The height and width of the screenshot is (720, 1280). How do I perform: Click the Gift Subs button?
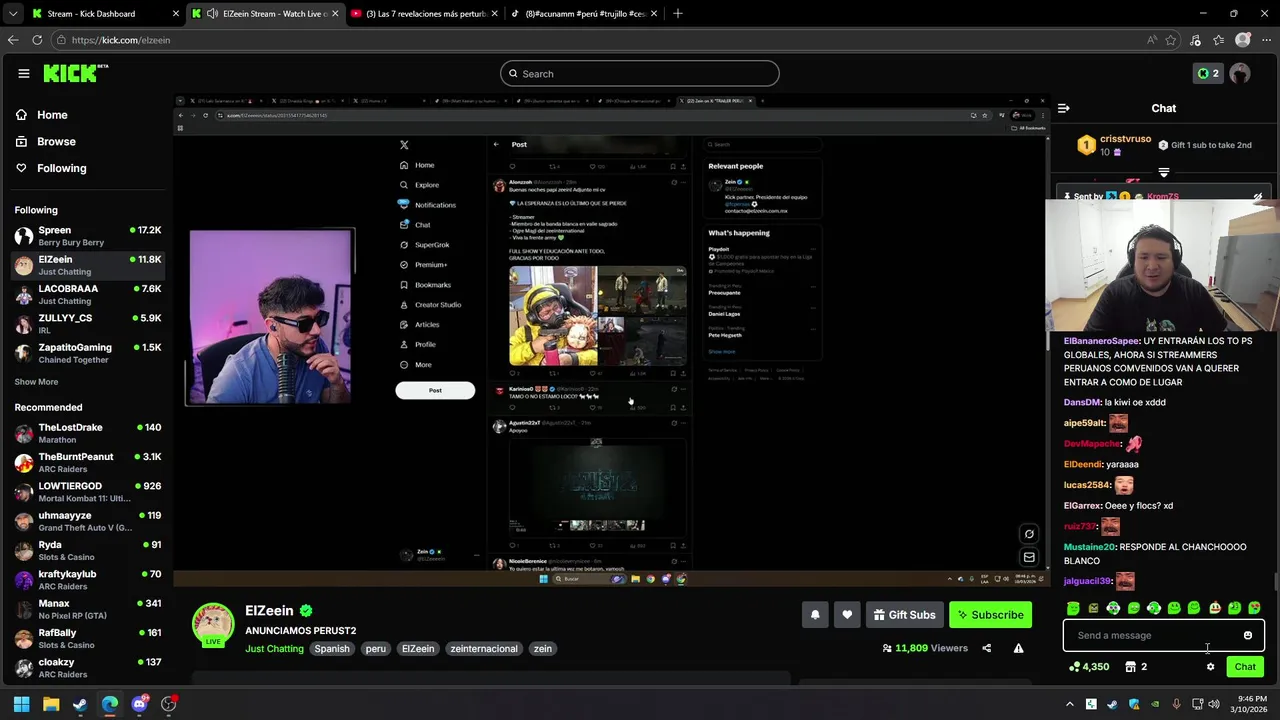click(x=904, y=615)
